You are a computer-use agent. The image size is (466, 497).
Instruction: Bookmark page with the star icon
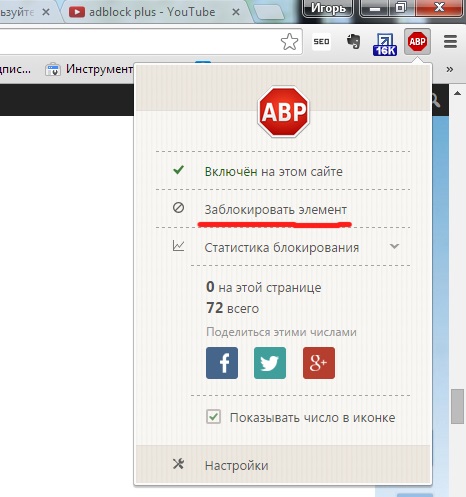click(289, 42)
